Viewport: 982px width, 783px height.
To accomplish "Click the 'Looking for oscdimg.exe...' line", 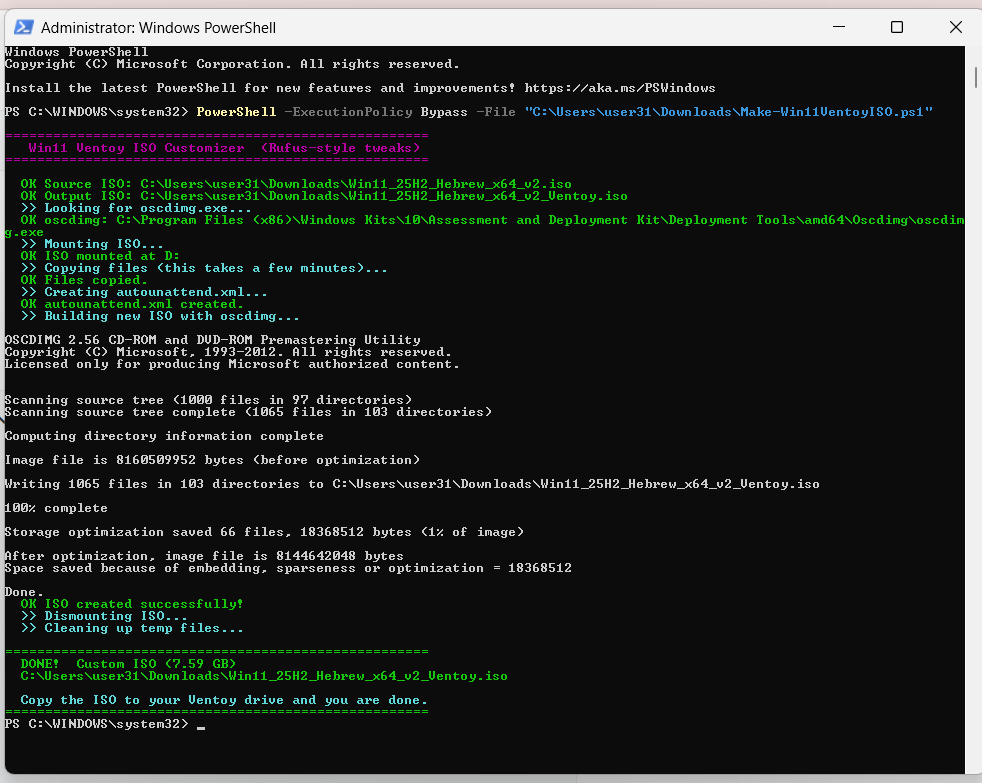I will (x=136, y=208).
